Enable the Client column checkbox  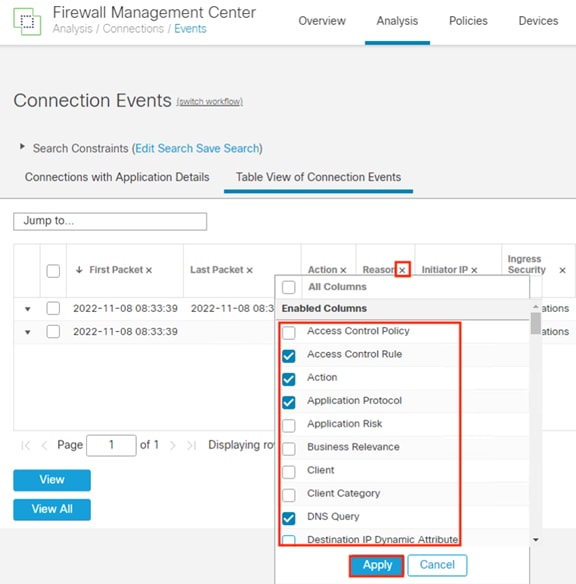pyautogui.click(x=289, y=472)
